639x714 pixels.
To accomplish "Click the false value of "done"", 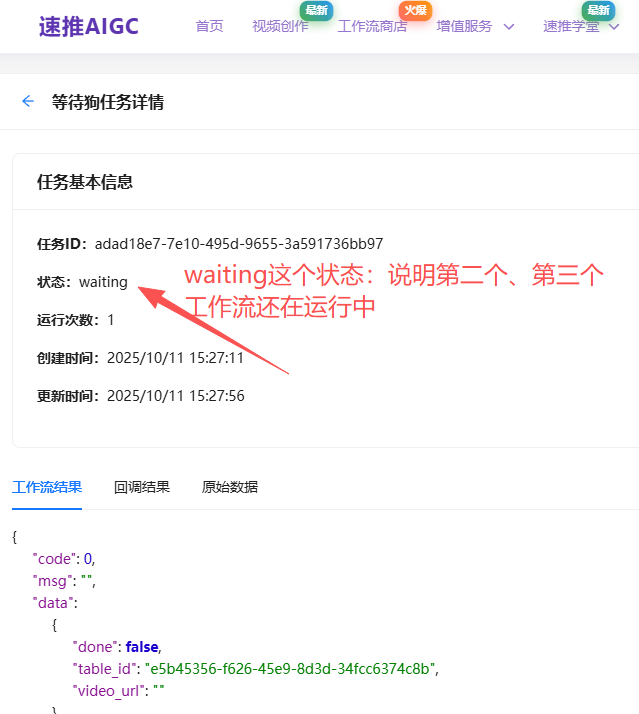I will pyautogui.click(x=142, y=647).
